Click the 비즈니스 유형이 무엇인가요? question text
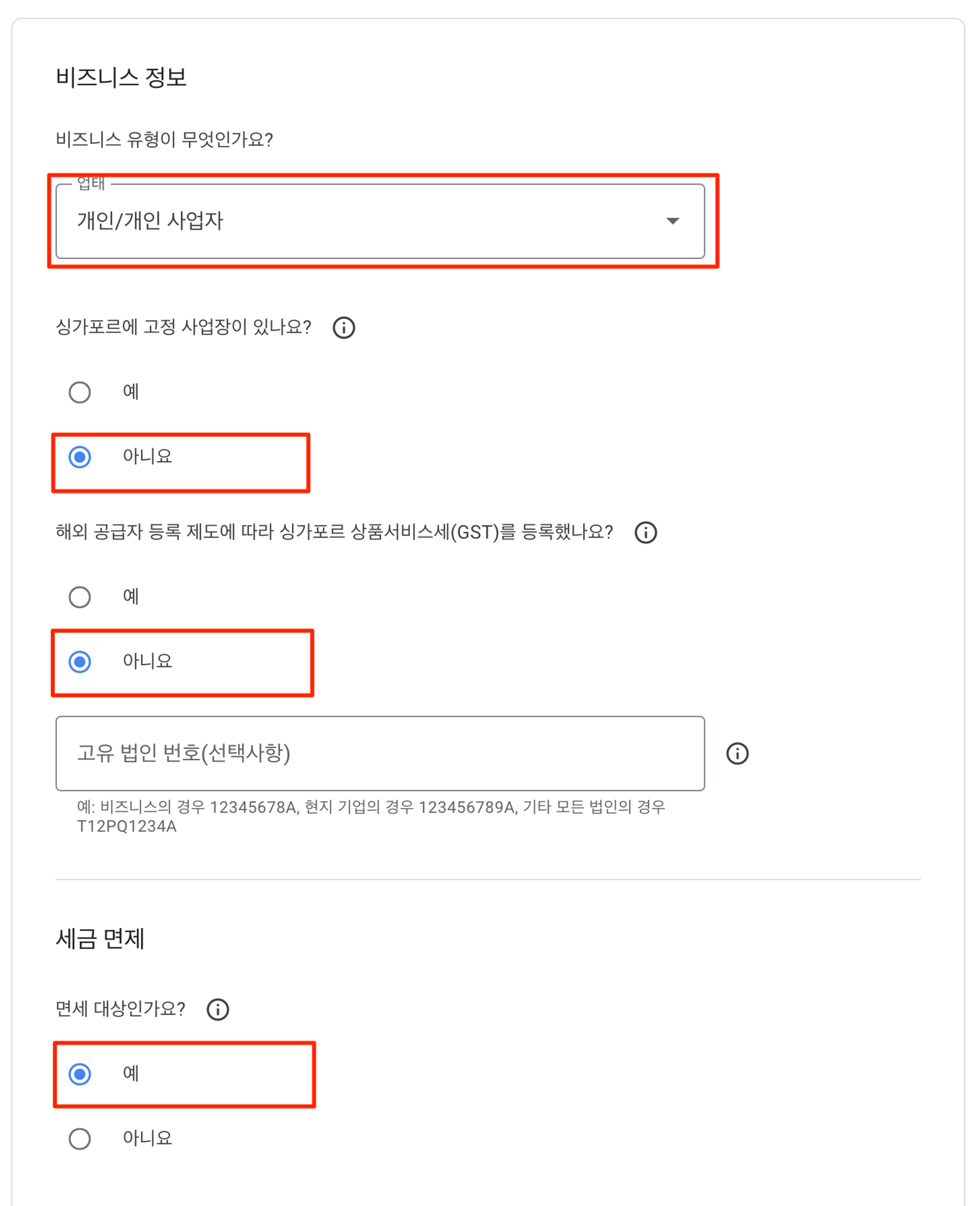The height and width of the screenshot is (1206, 980). [164, 140]
